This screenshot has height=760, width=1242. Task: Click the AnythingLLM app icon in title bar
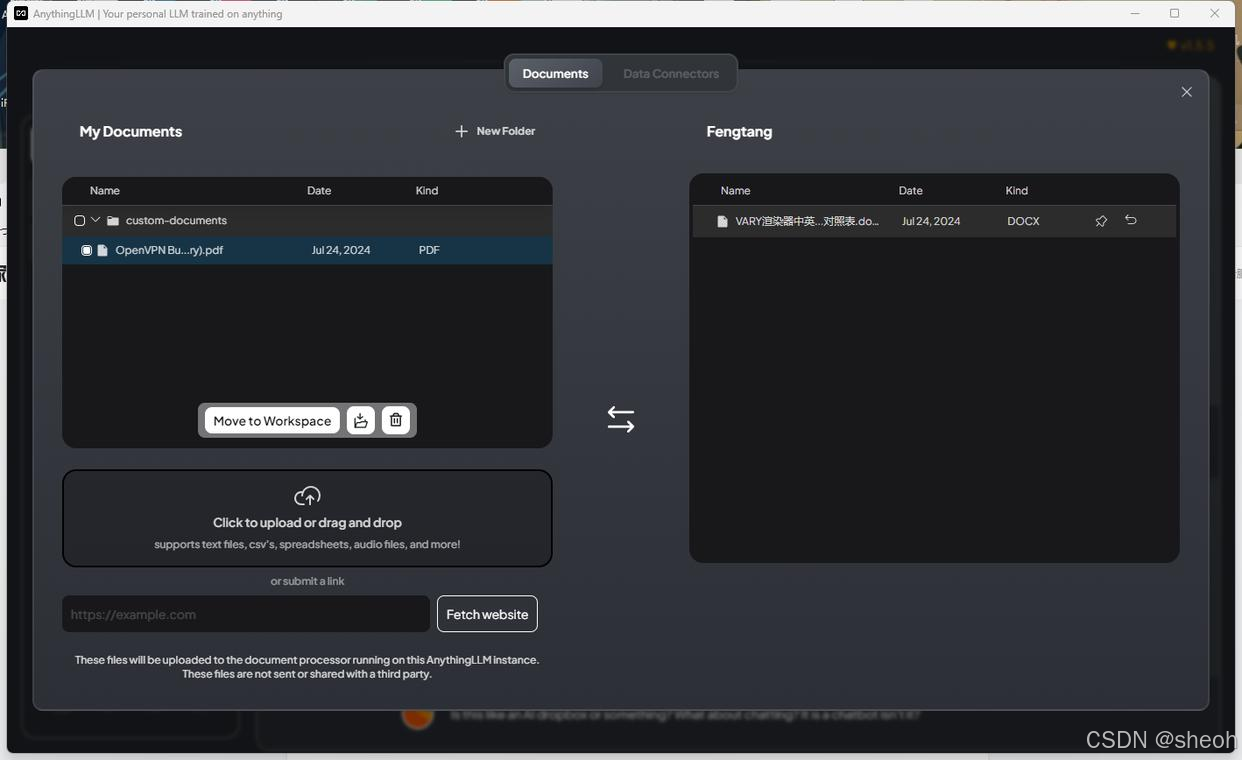[21, 13]
